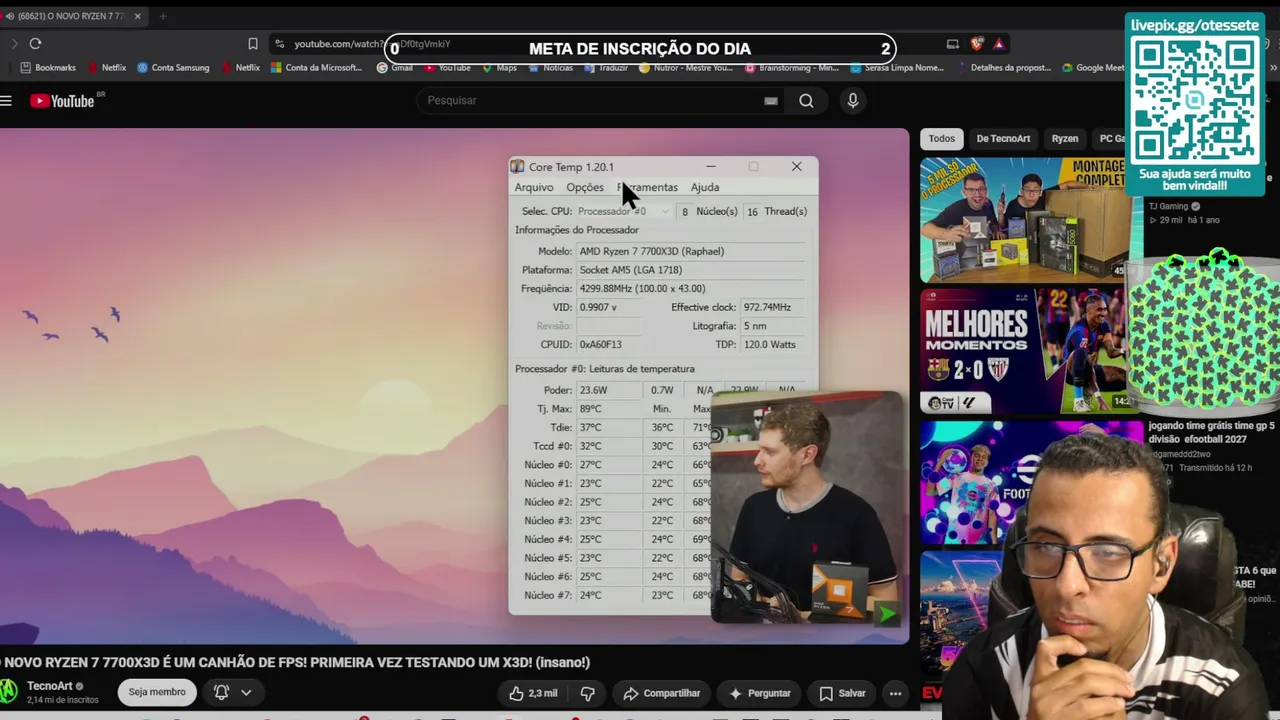Select the Ryzen filter chip
1280x720 pixels.
coord(1065,139)
